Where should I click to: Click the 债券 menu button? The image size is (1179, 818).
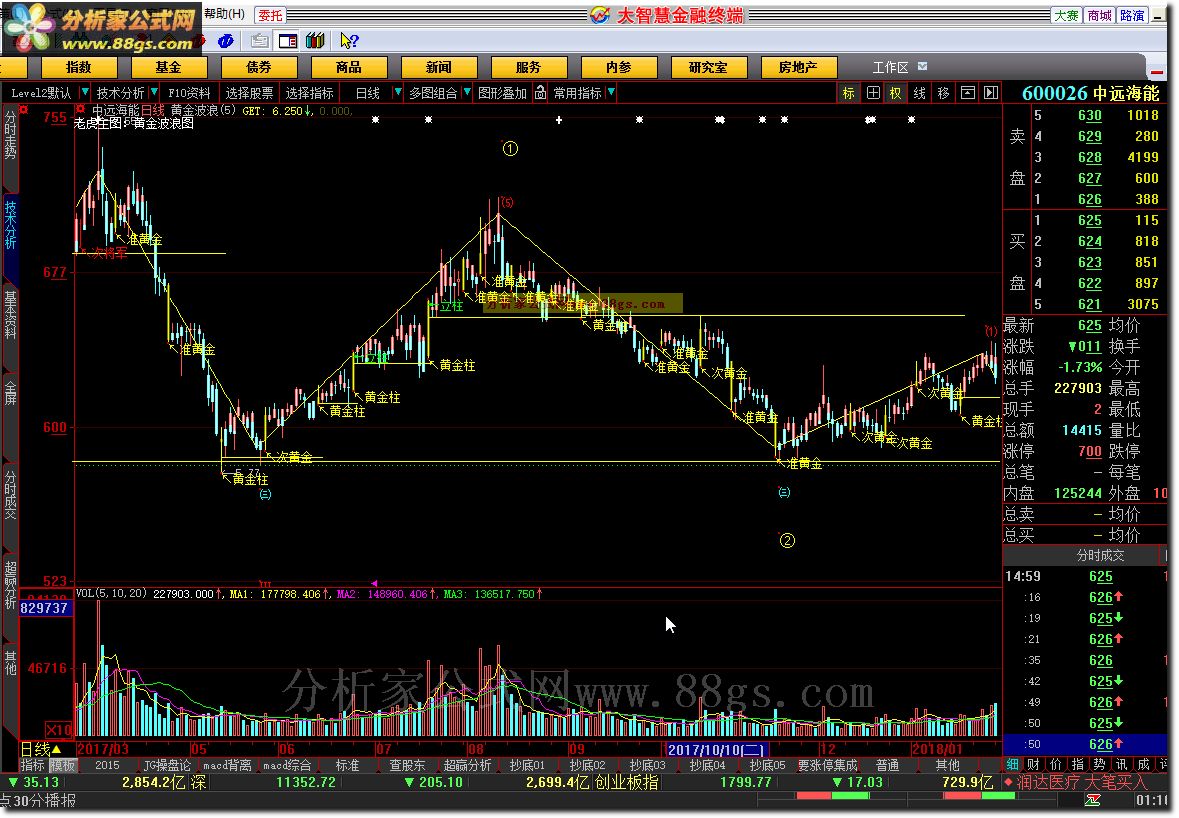[259, 68]
